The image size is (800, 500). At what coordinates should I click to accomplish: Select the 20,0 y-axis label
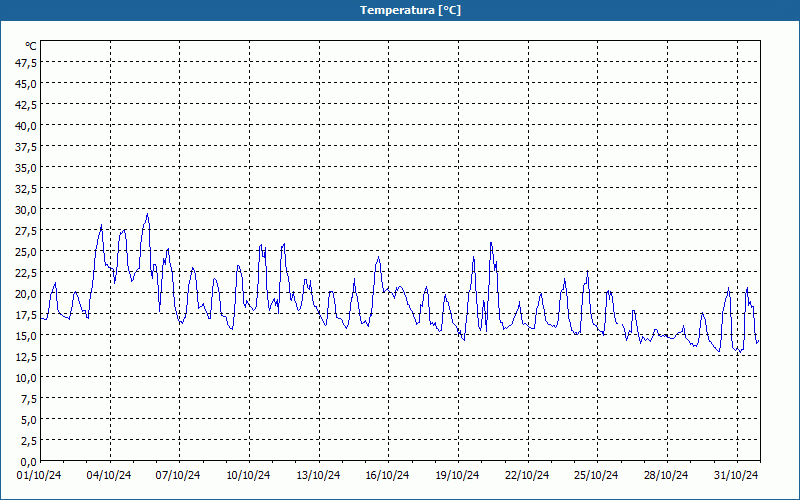pyautogui.click(x=27, y=294)
